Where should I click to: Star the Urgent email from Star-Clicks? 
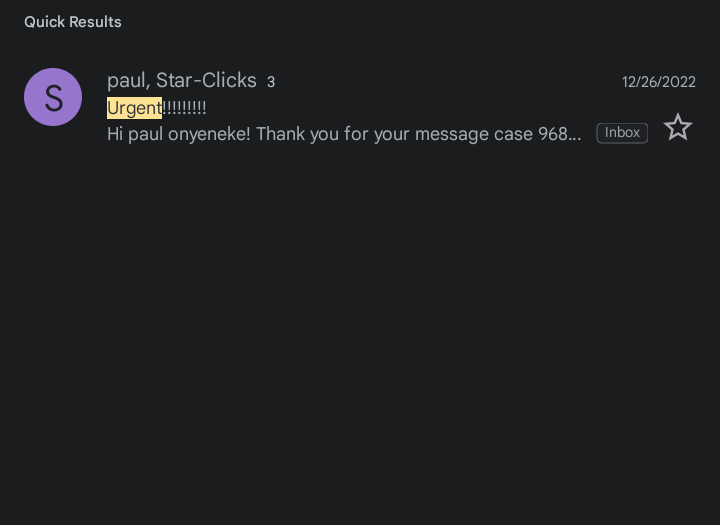[678, 127]
